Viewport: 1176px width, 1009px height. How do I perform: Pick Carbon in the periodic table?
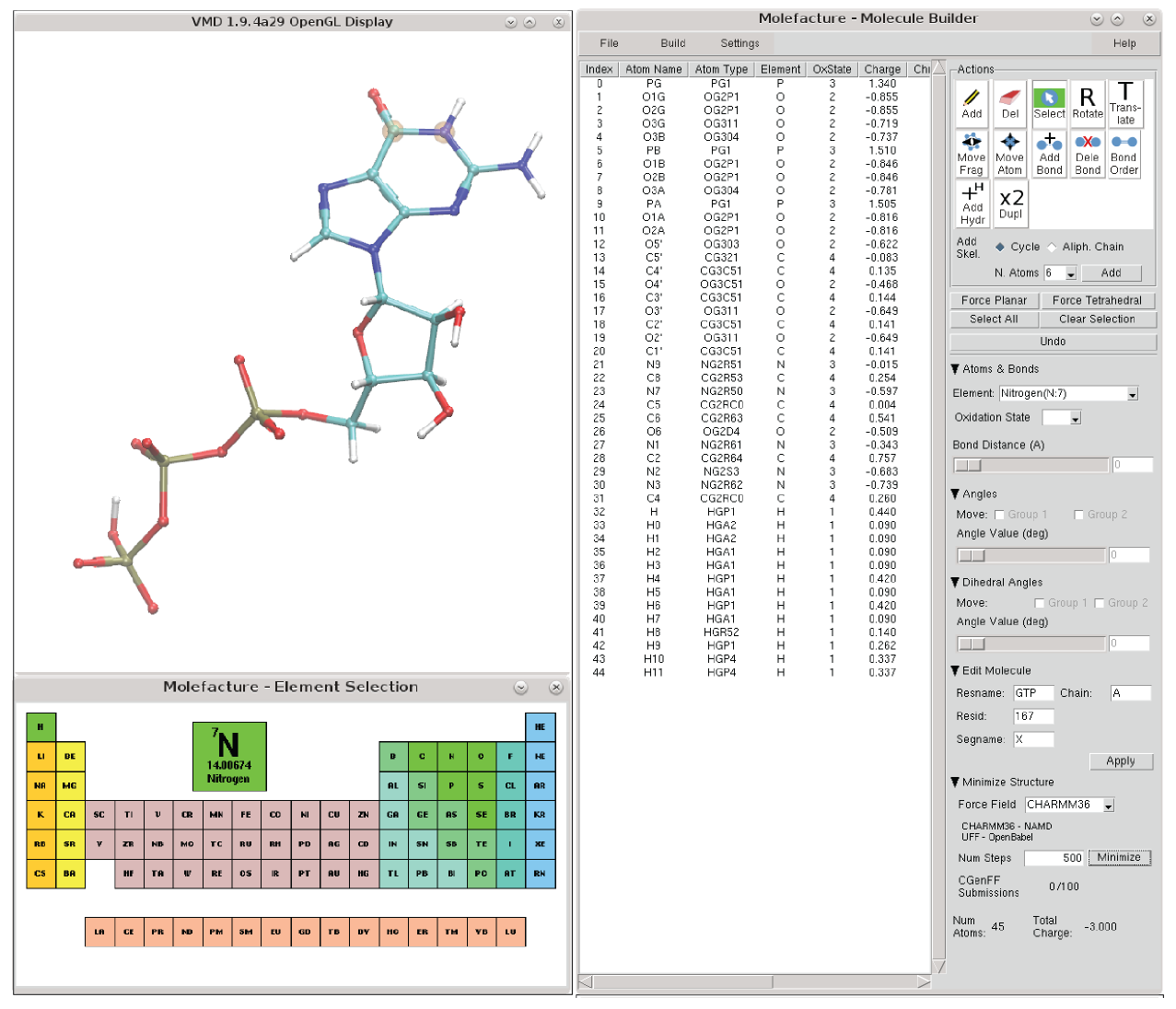[422, 757]
